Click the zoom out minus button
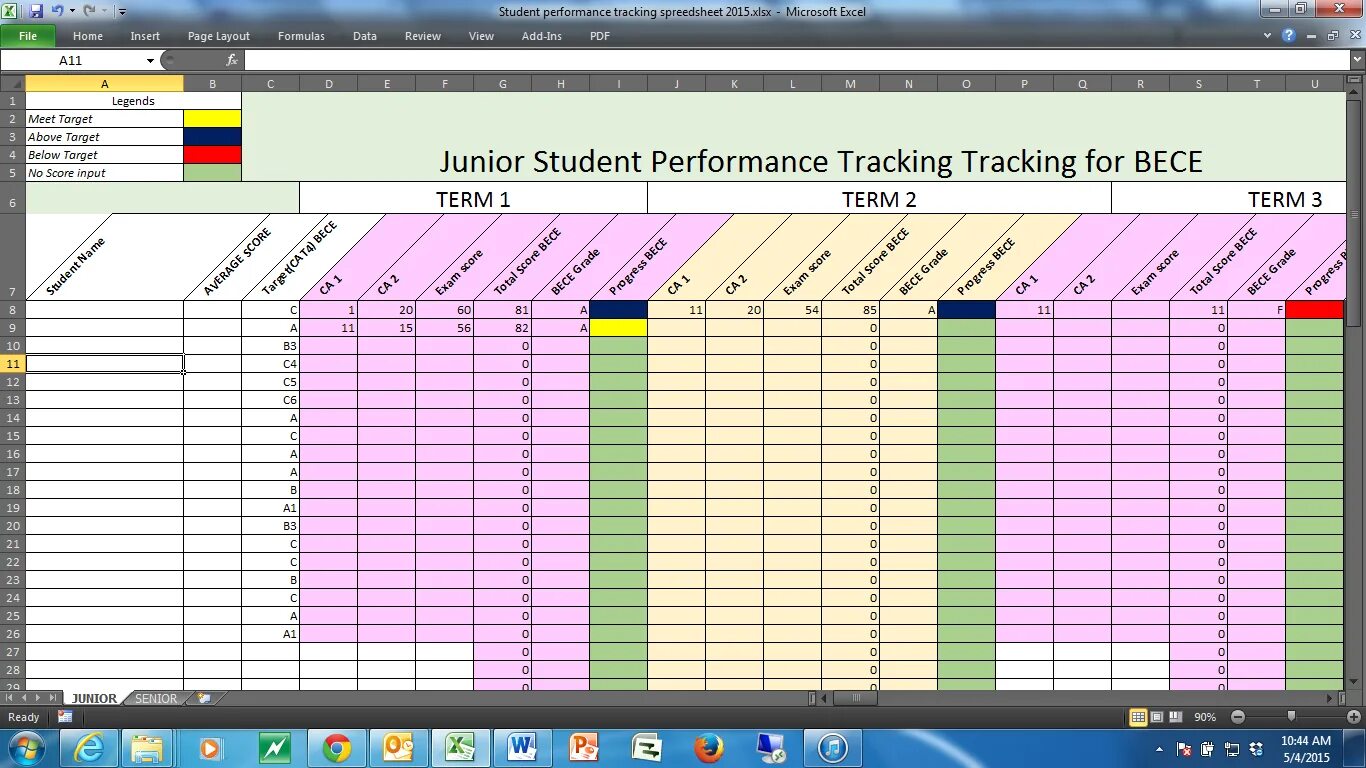The image size is (1366, 768). click(x=1238, y=717)
